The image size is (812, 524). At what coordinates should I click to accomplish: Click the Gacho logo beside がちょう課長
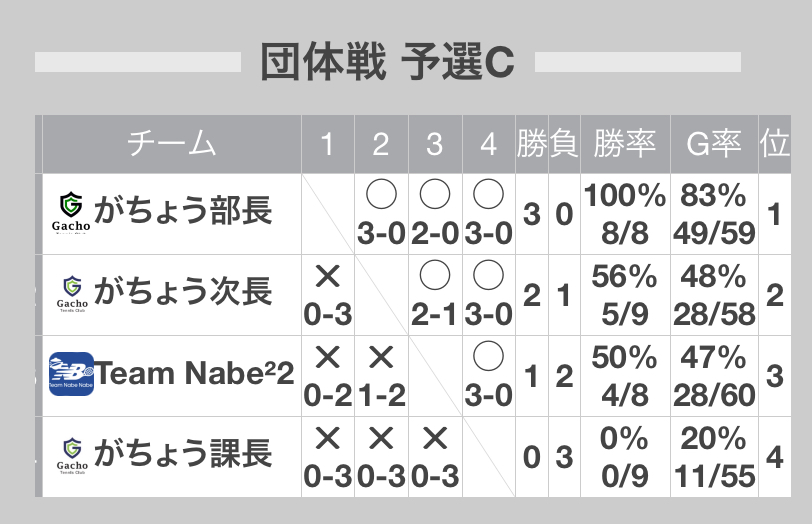[x=72, y=456]
